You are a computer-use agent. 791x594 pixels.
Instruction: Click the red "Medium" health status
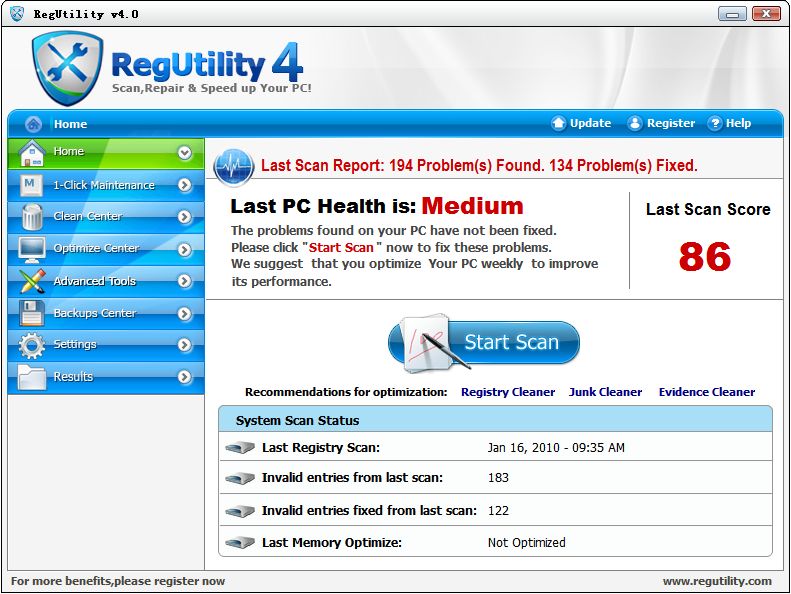pyautogui.click(x=472, y=206)
